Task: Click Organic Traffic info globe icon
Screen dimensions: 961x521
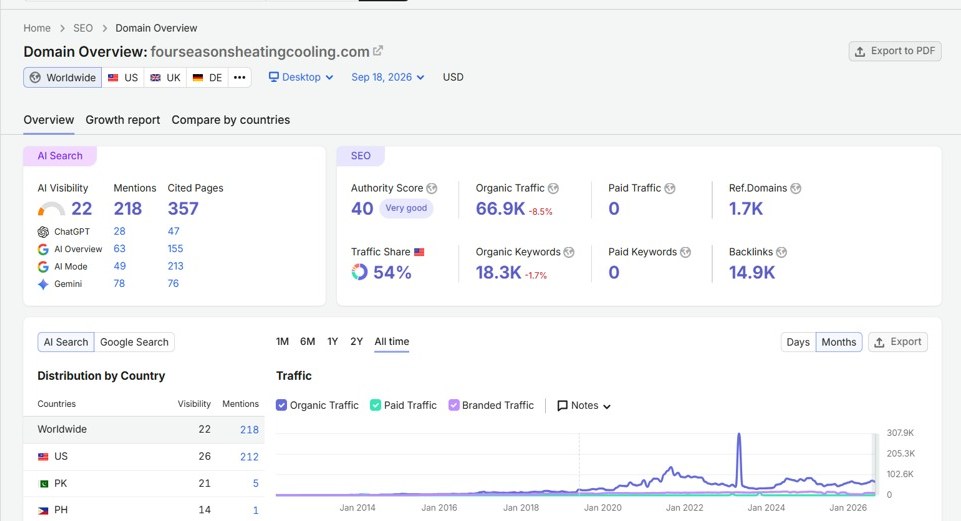Action: click(553, 188)
